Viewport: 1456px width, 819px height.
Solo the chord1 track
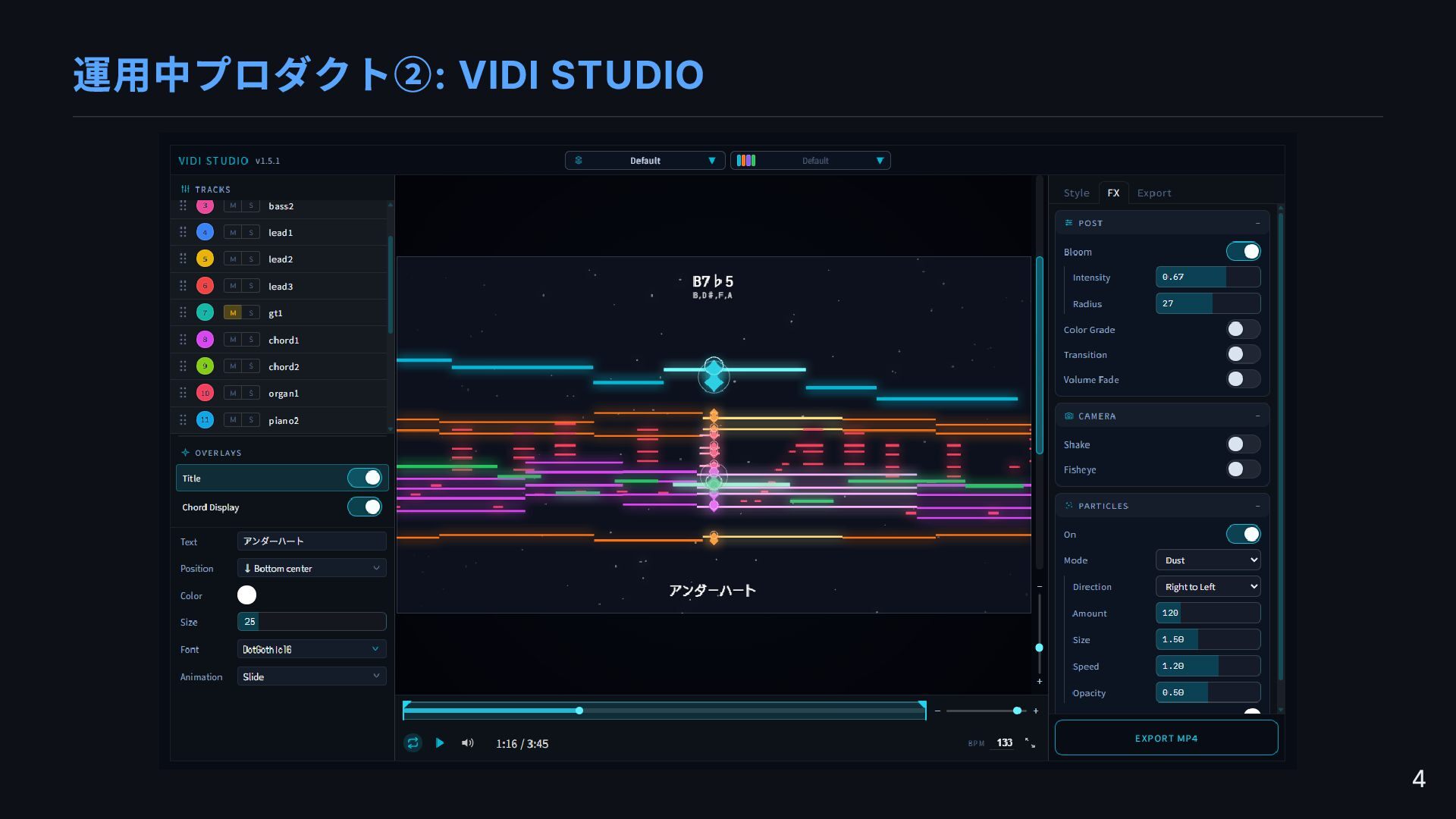tap(252, 340)
